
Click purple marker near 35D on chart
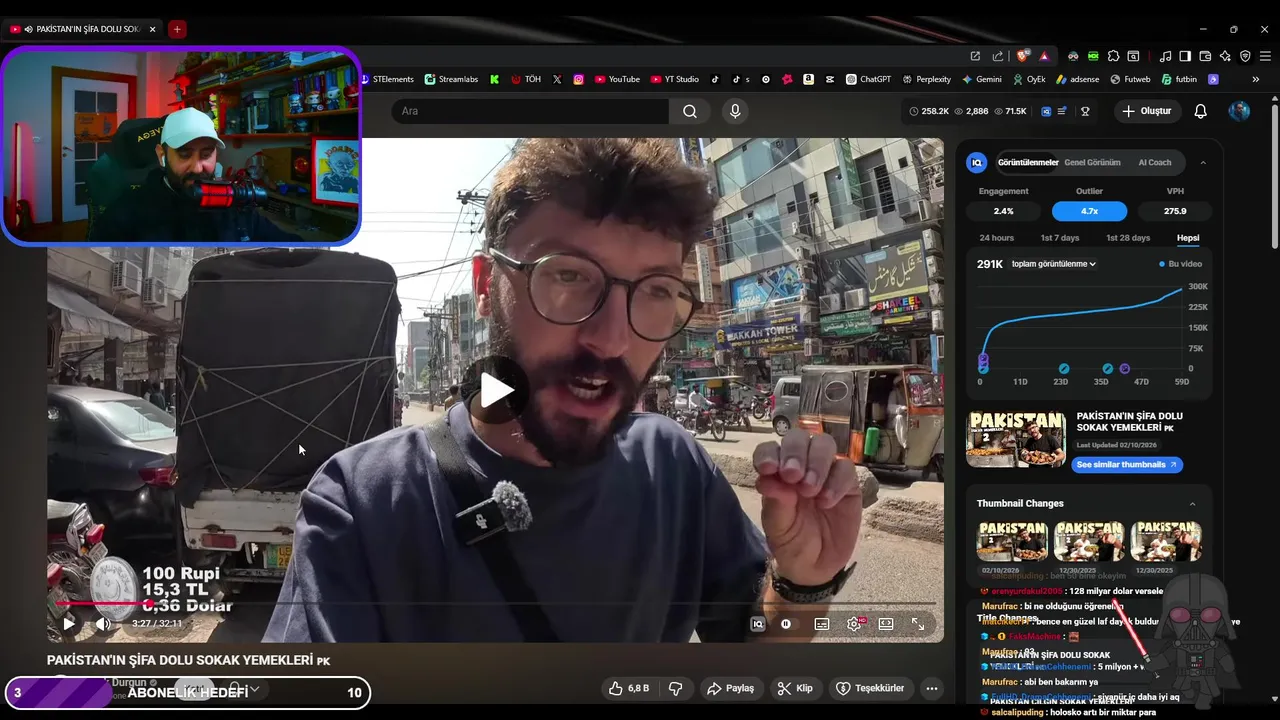1125,369
